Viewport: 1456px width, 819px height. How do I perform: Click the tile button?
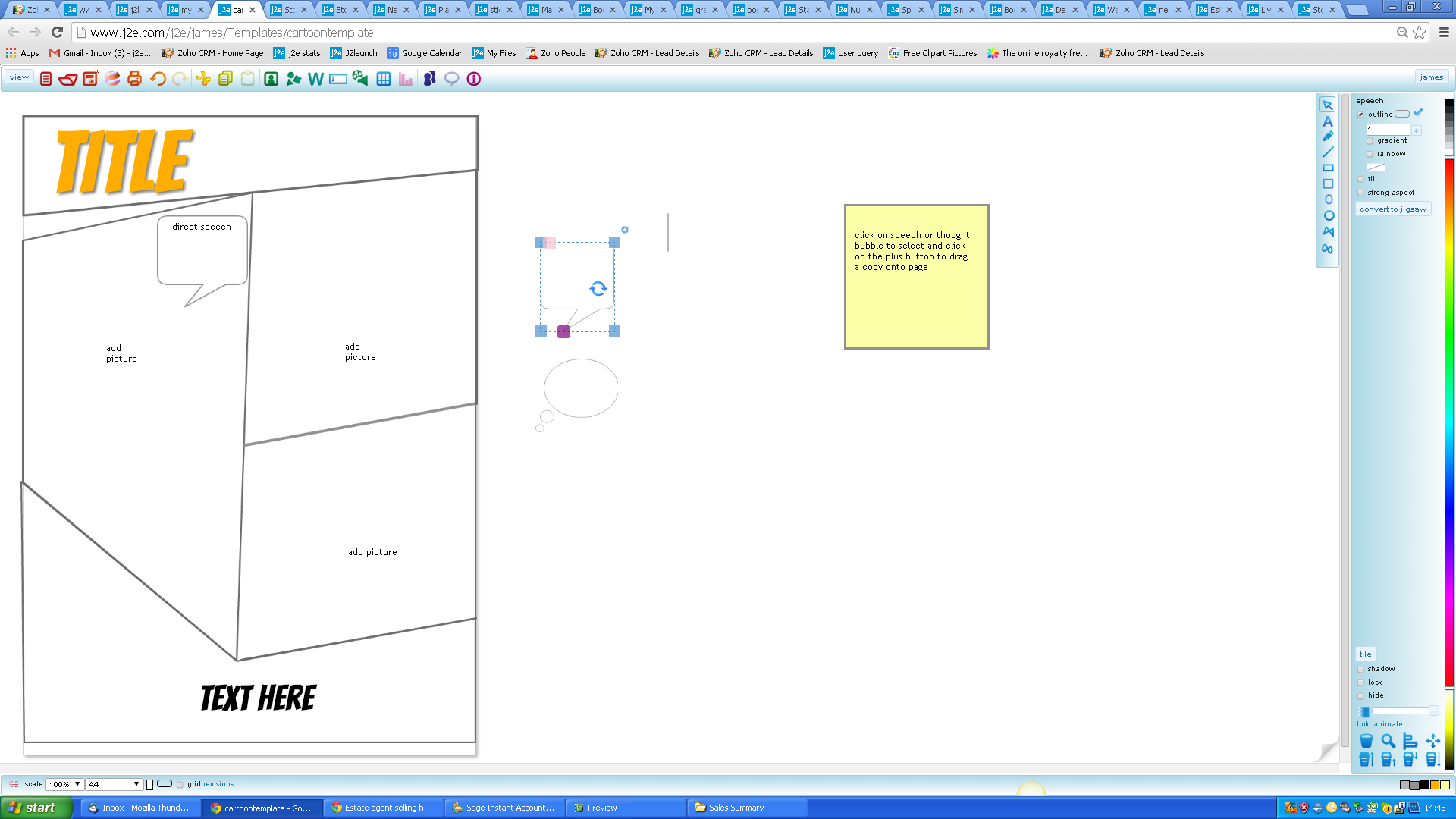coord(1365,654)
